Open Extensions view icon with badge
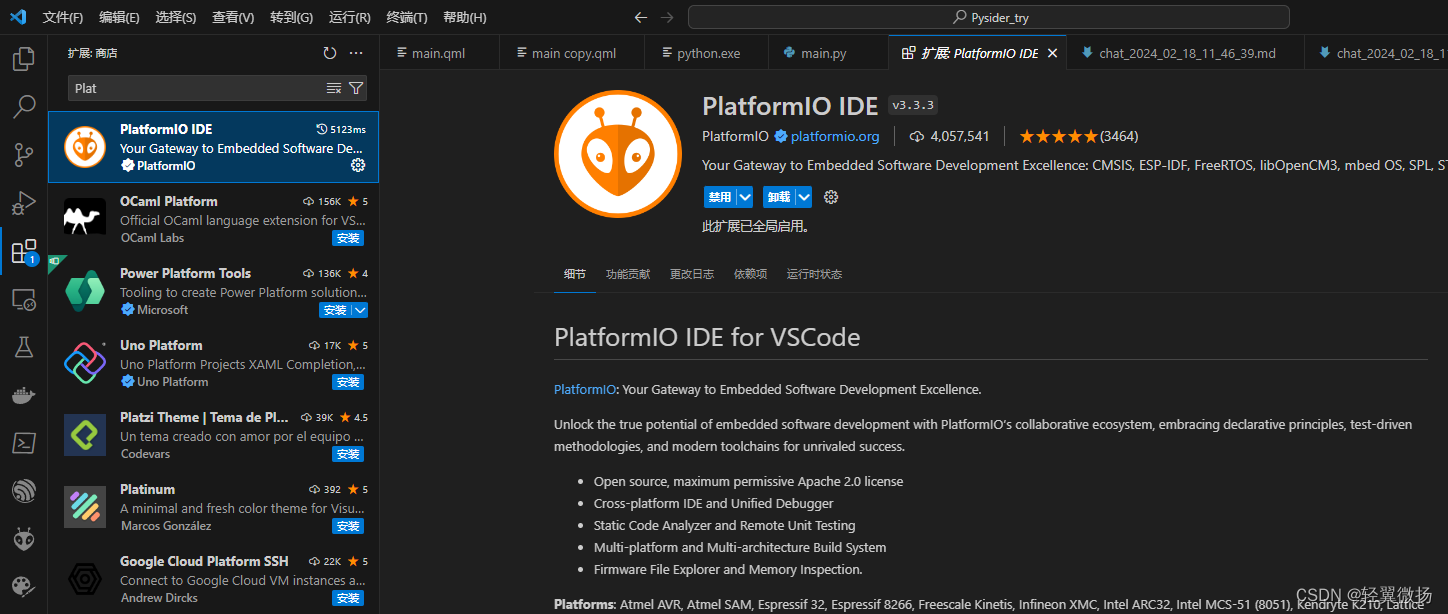Screen dimensions: 1448x614 (x=23, y=251)
